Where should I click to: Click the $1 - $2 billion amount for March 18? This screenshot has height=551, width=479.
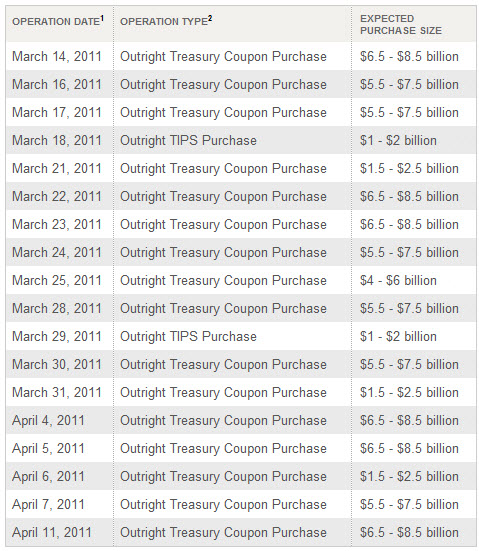(398, 141)
